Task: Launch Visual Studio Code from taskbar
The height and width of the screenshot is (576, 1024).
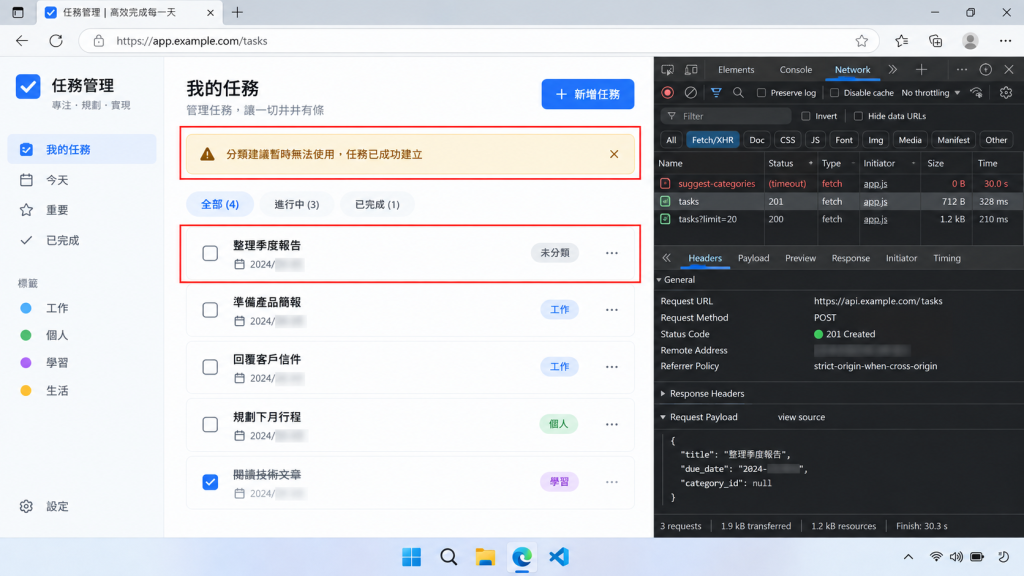Action: [x=559, y=557]
